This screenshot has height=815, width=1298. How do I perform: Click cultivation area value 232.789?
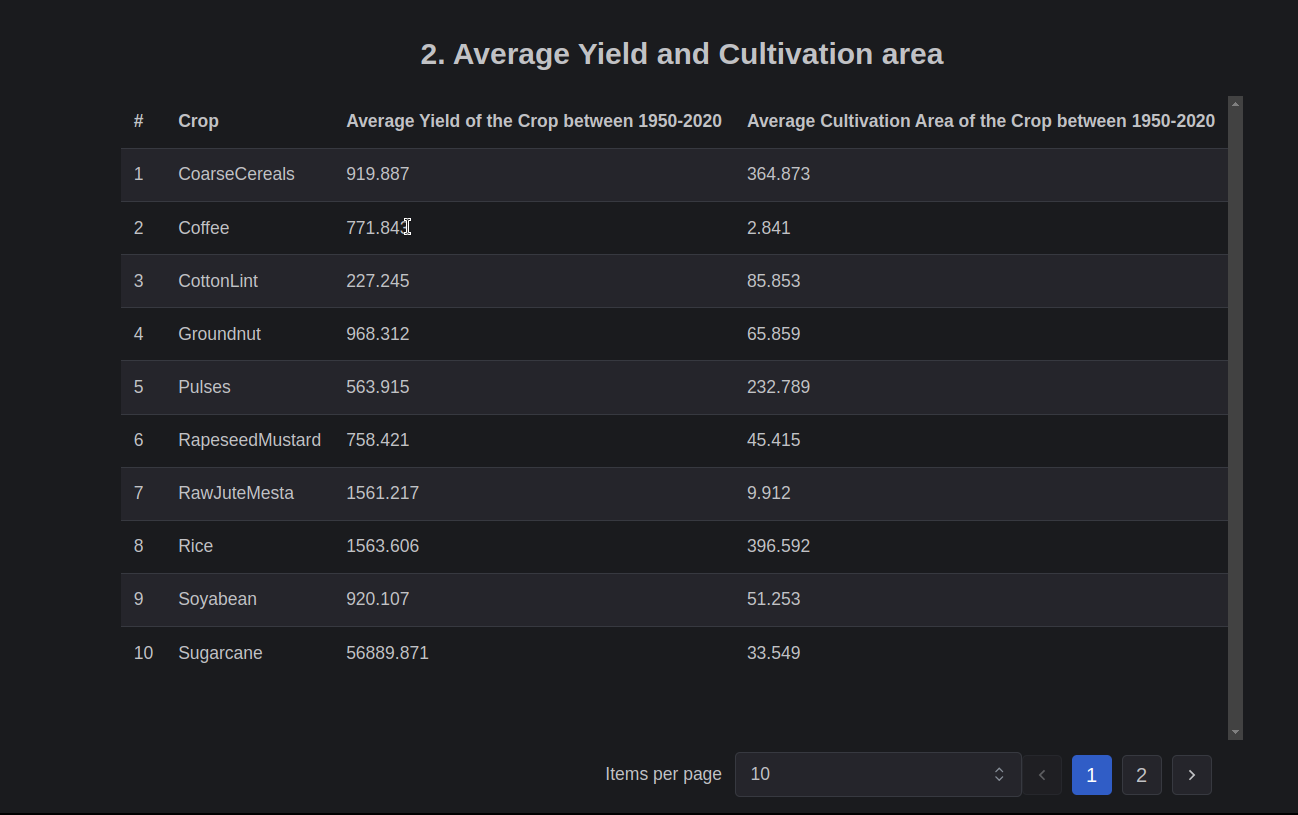pyautogui.click(x=778, y=387)
